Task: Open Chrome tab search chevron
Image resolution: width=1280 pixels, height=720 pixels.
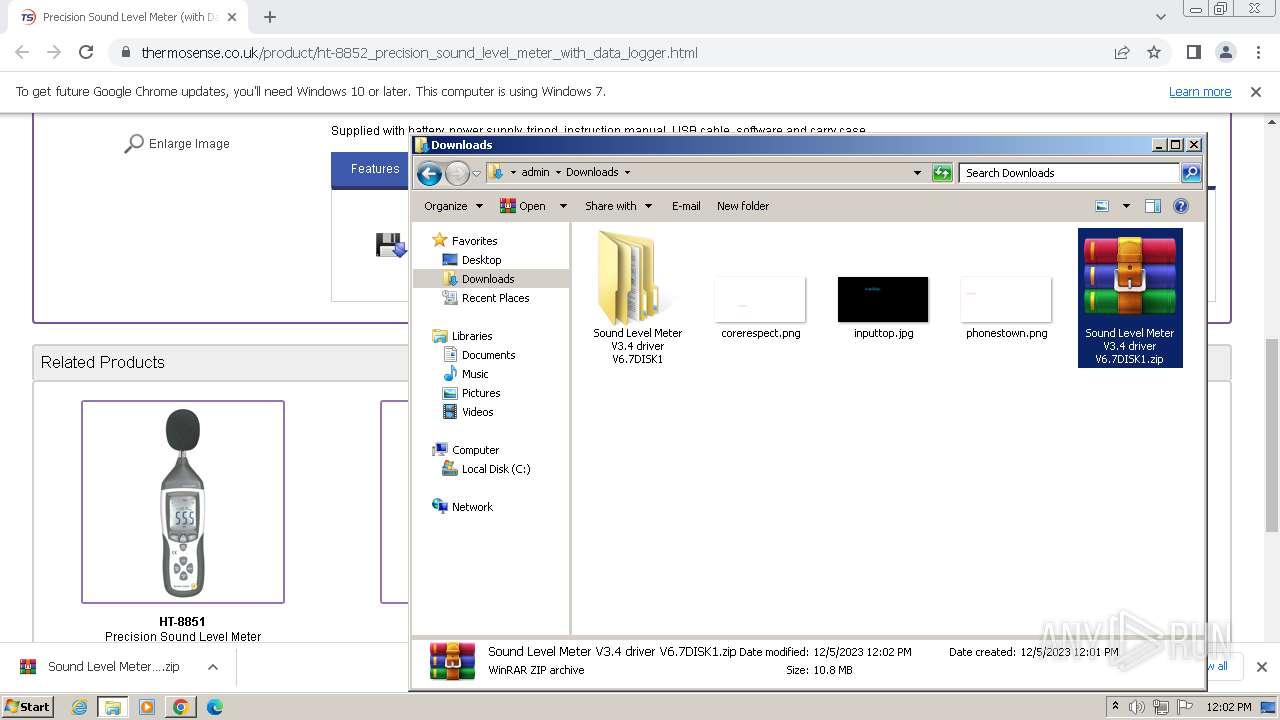Action: tap(1160, 17)
